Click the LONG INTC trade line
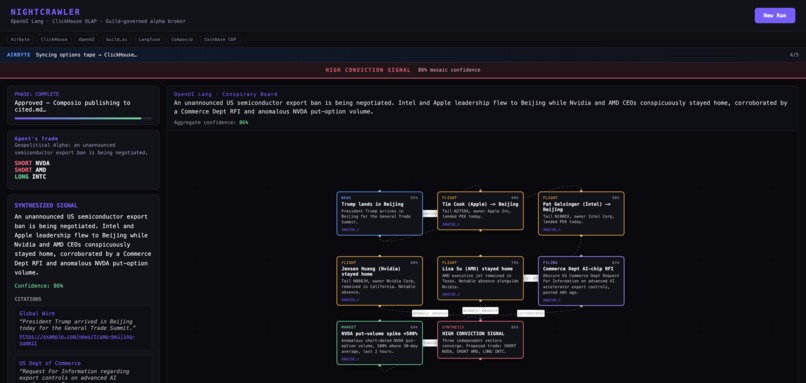Screen dimensions: 806x383 tap(30, 176)
